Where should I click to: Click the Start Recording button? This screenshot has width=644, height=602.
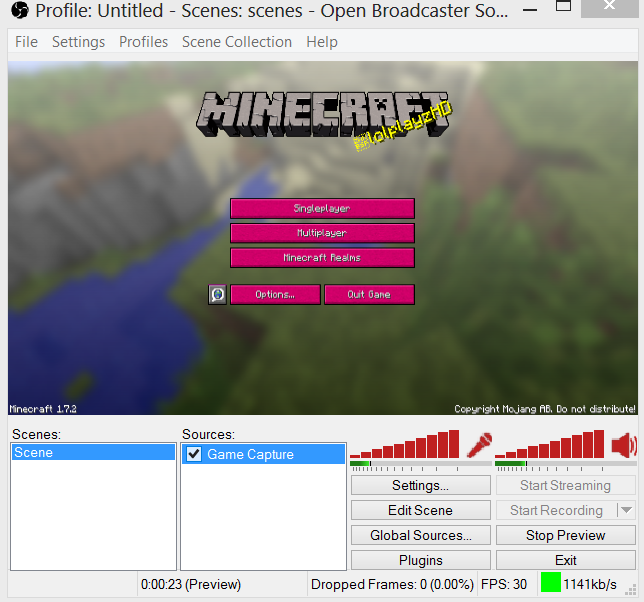[x=557, y=510]
